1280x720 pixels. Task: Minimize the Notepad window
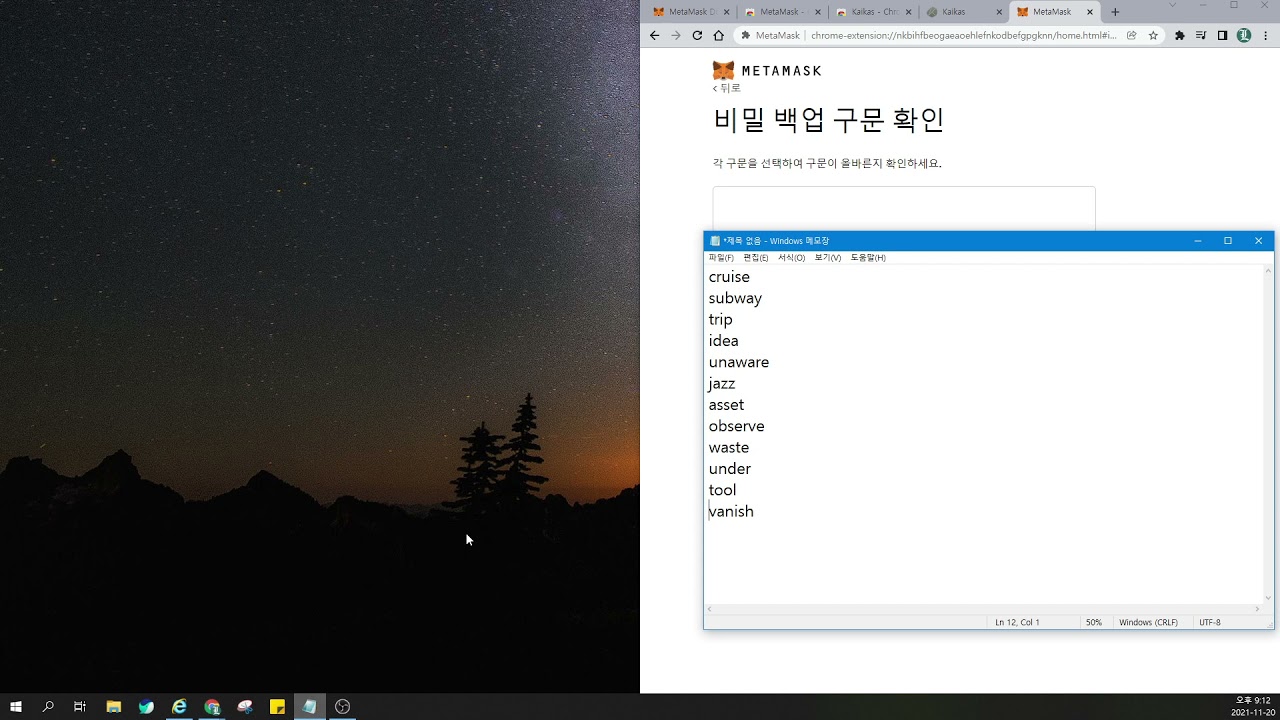coord(1198,241)
